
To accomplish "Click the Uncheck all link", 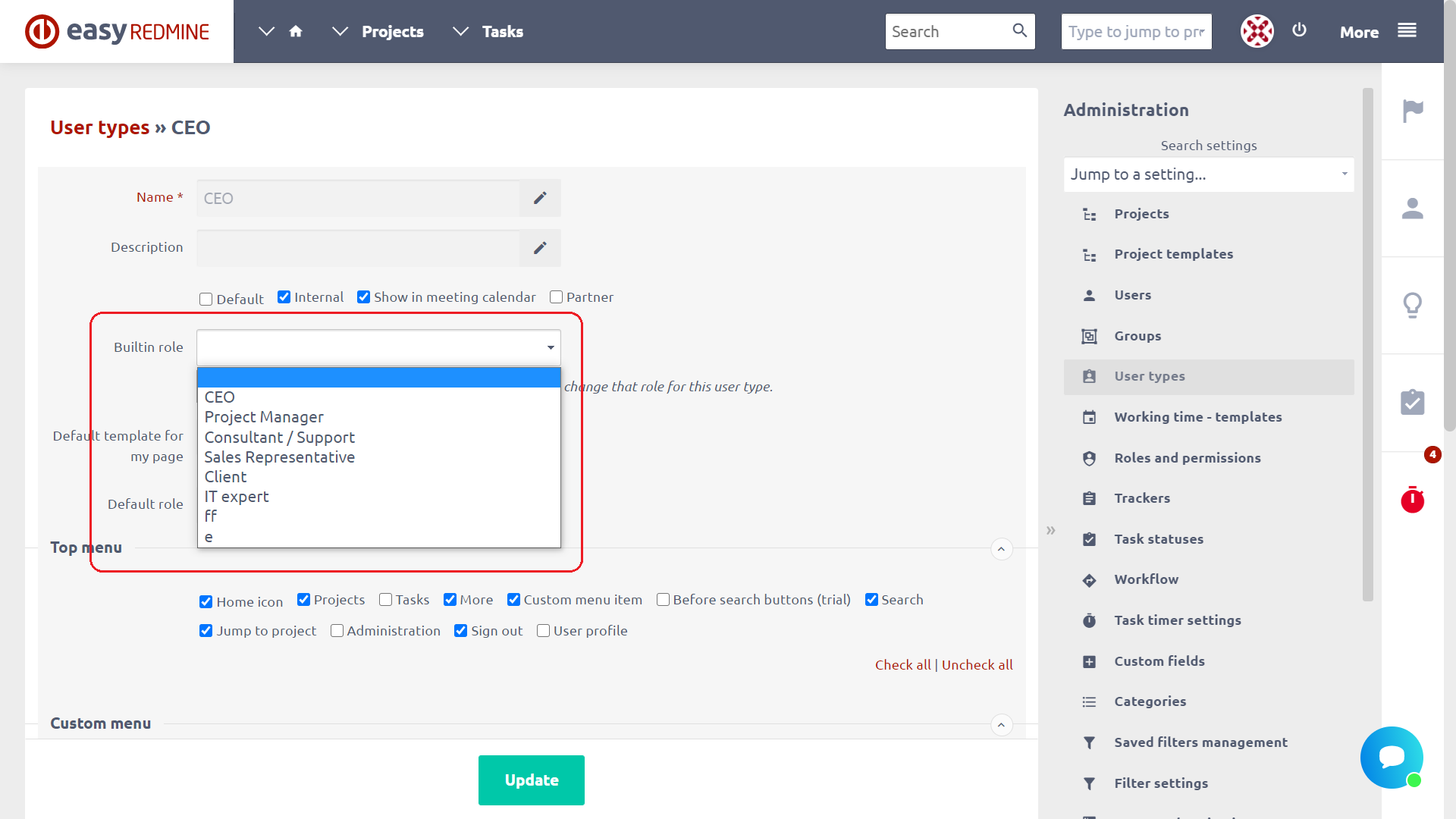I will (977, 665).
